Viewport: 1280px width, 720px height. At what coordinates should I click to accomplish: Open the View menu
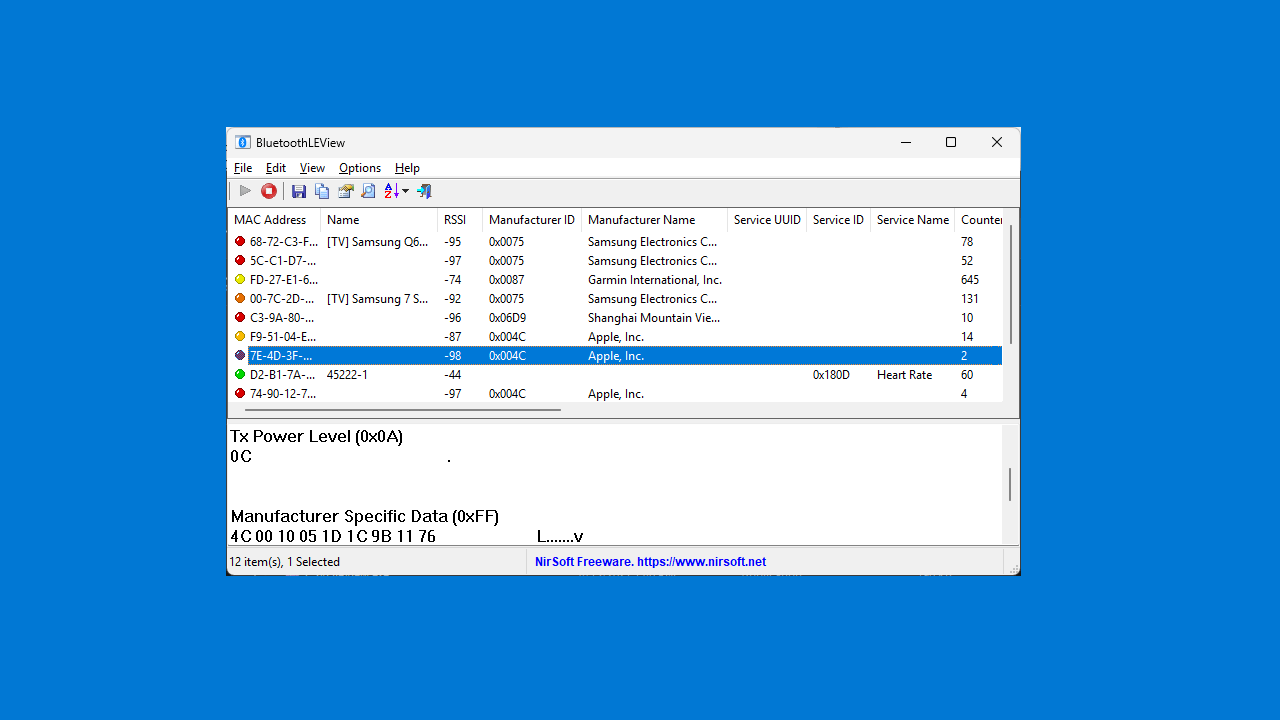coord(312,168)
